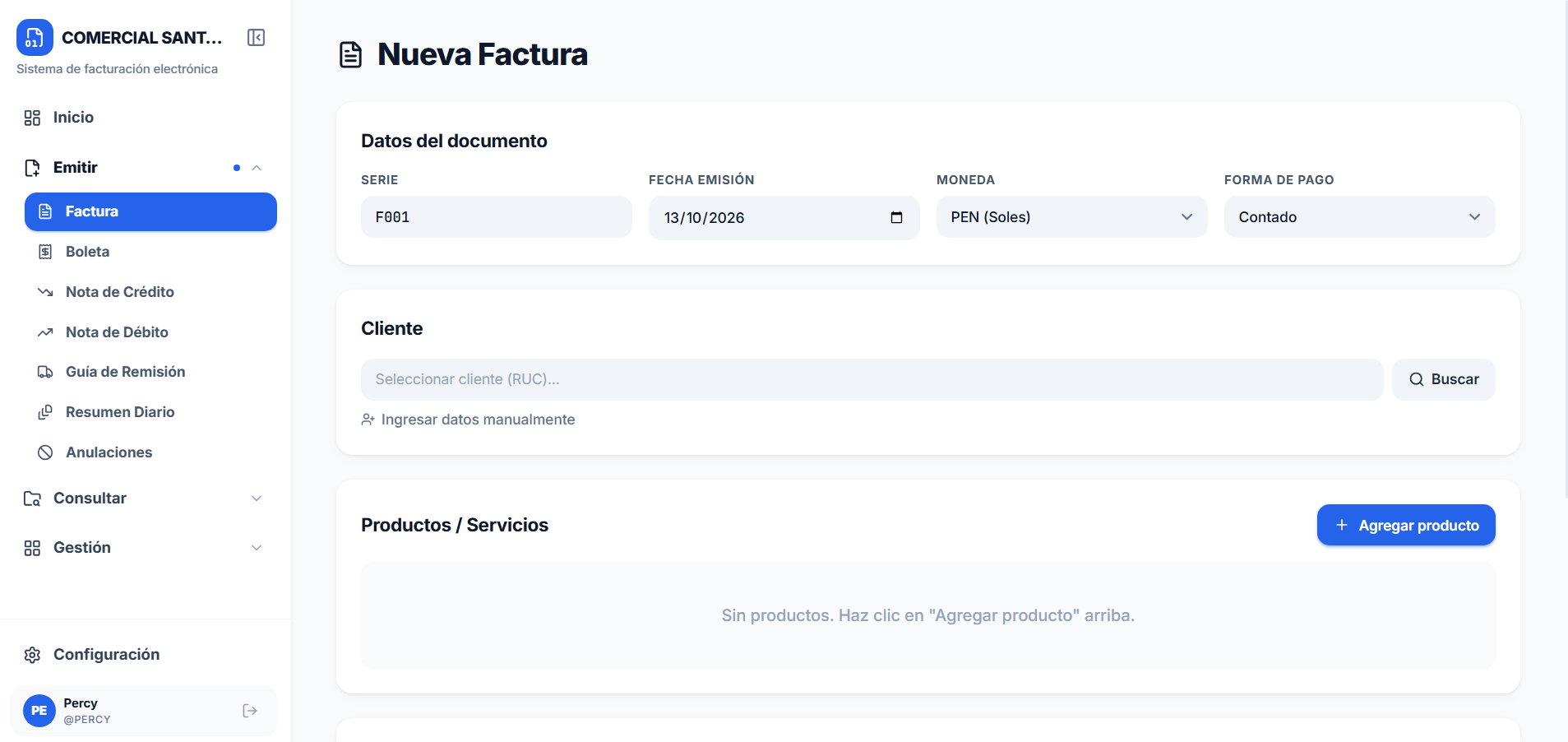Click the Consultar folder-search icon
This screenshot has width=1568, height=742.
tap(32, 499)
